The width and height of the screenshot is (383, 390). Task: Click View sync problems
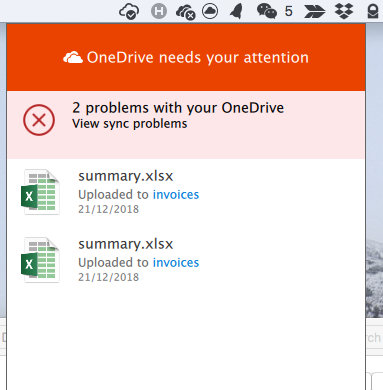(130, 124)
